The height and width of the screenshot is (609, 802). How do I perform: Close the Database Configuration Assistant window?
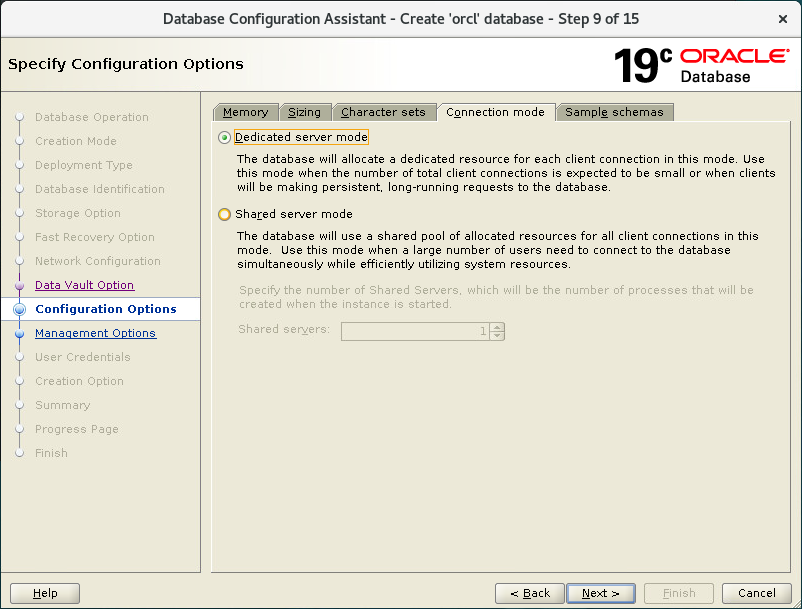point(783,19)
